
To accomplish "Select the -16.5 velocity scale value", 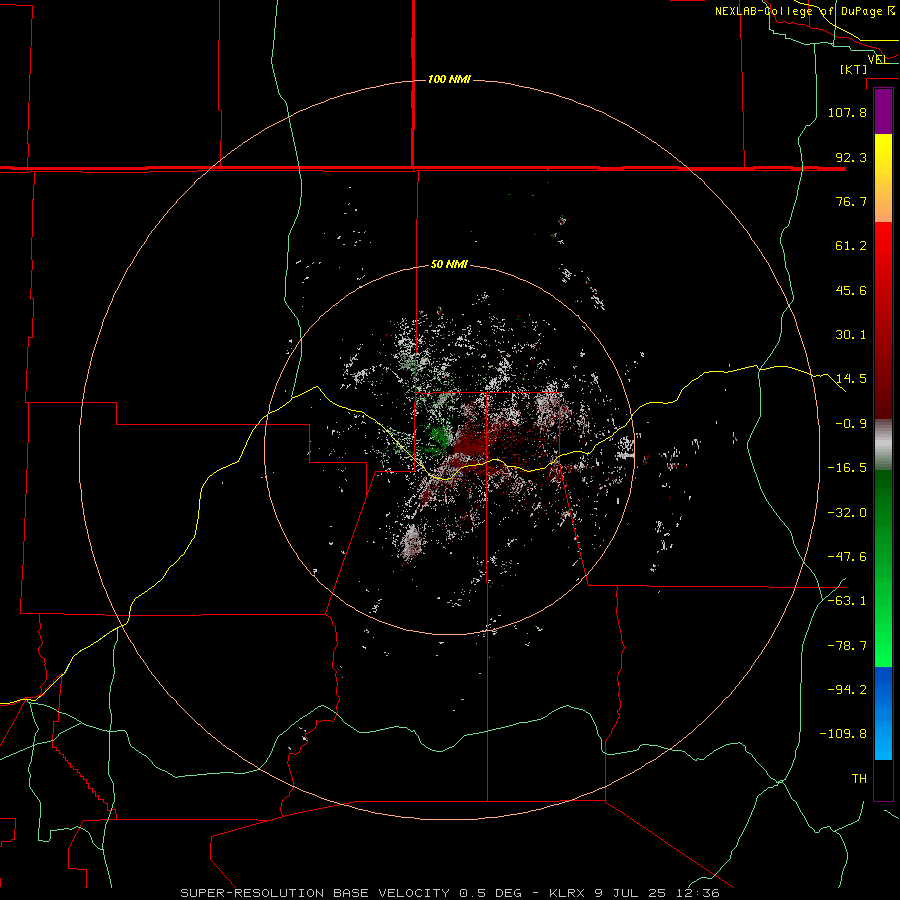I will click(847, 468).
